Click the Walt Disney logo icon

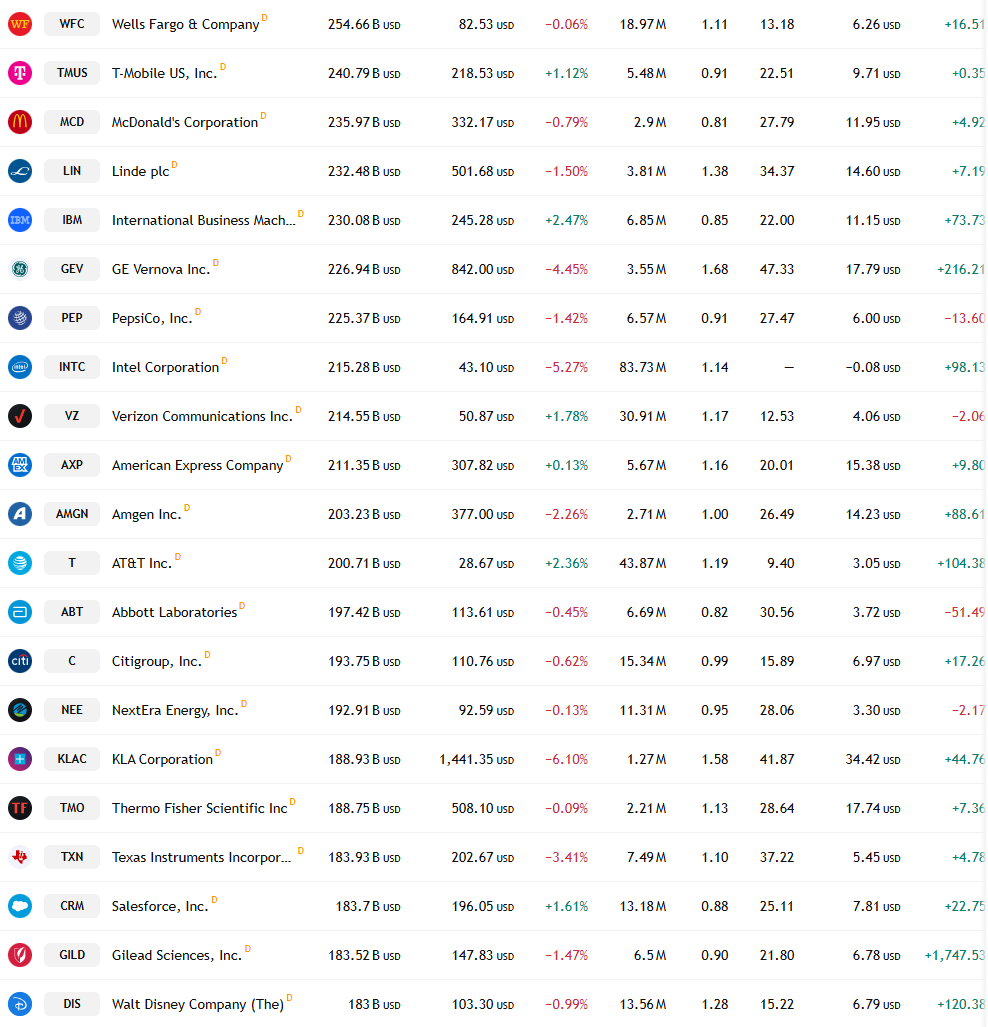click(x=20, y=1004)
